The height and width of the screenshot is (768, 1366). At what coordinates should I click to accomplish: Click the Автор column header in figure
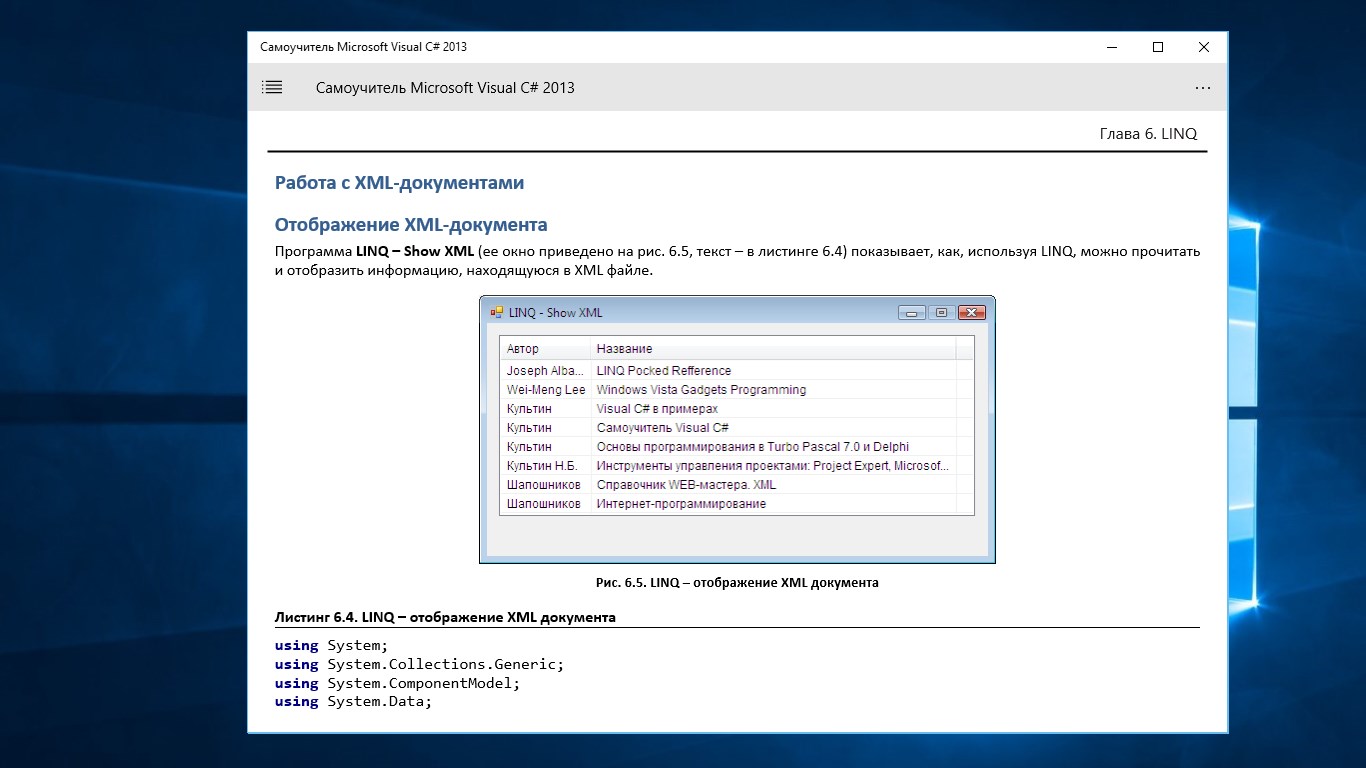tap(544, 349)
